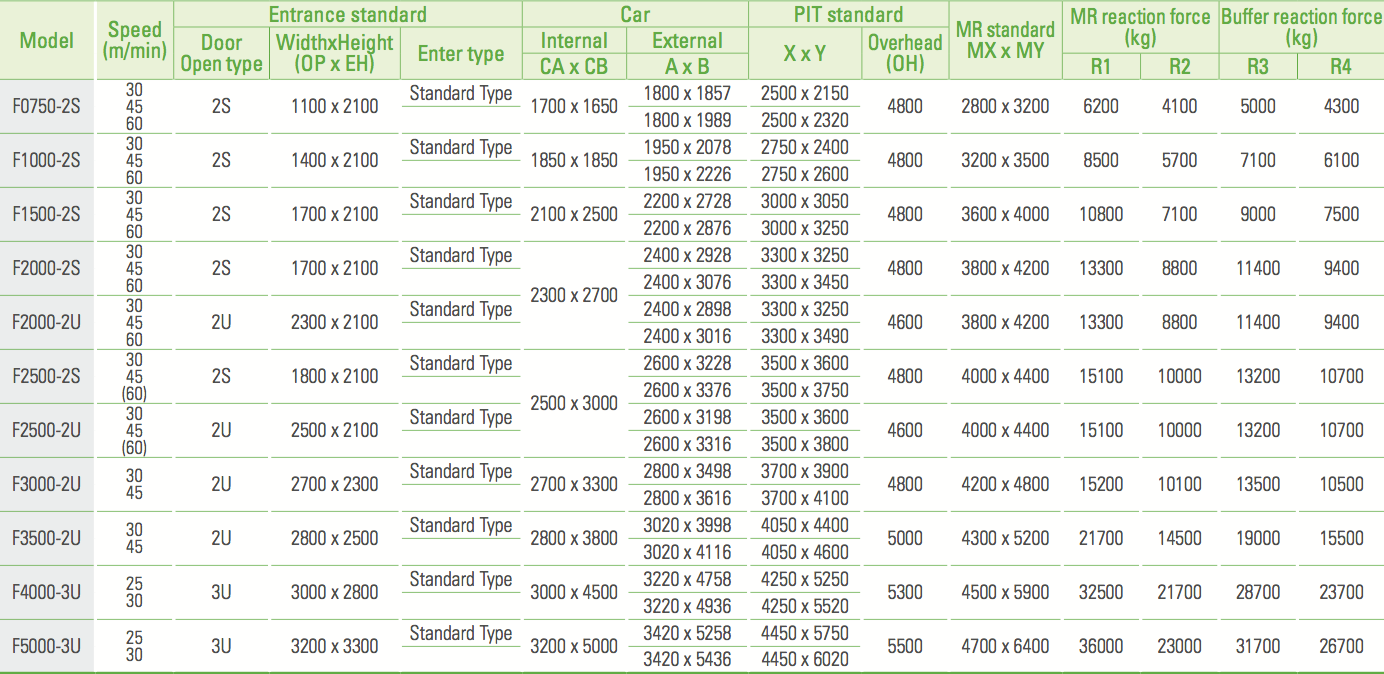Click the F0750-2S model row label

tap(47, 106)
